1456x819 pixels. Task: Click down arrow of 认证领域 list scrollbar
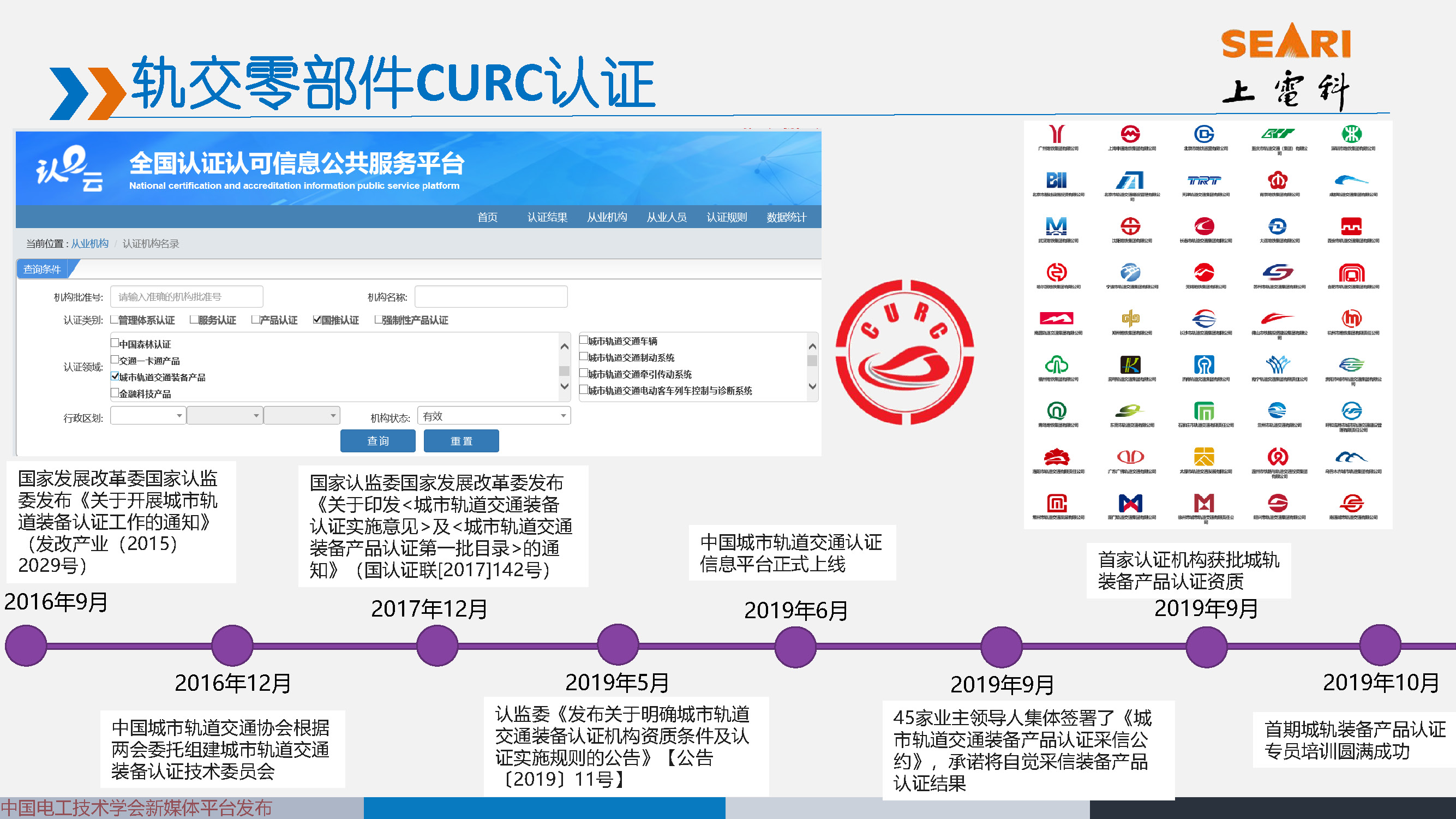pyautogui.click(x=564, y=386)
